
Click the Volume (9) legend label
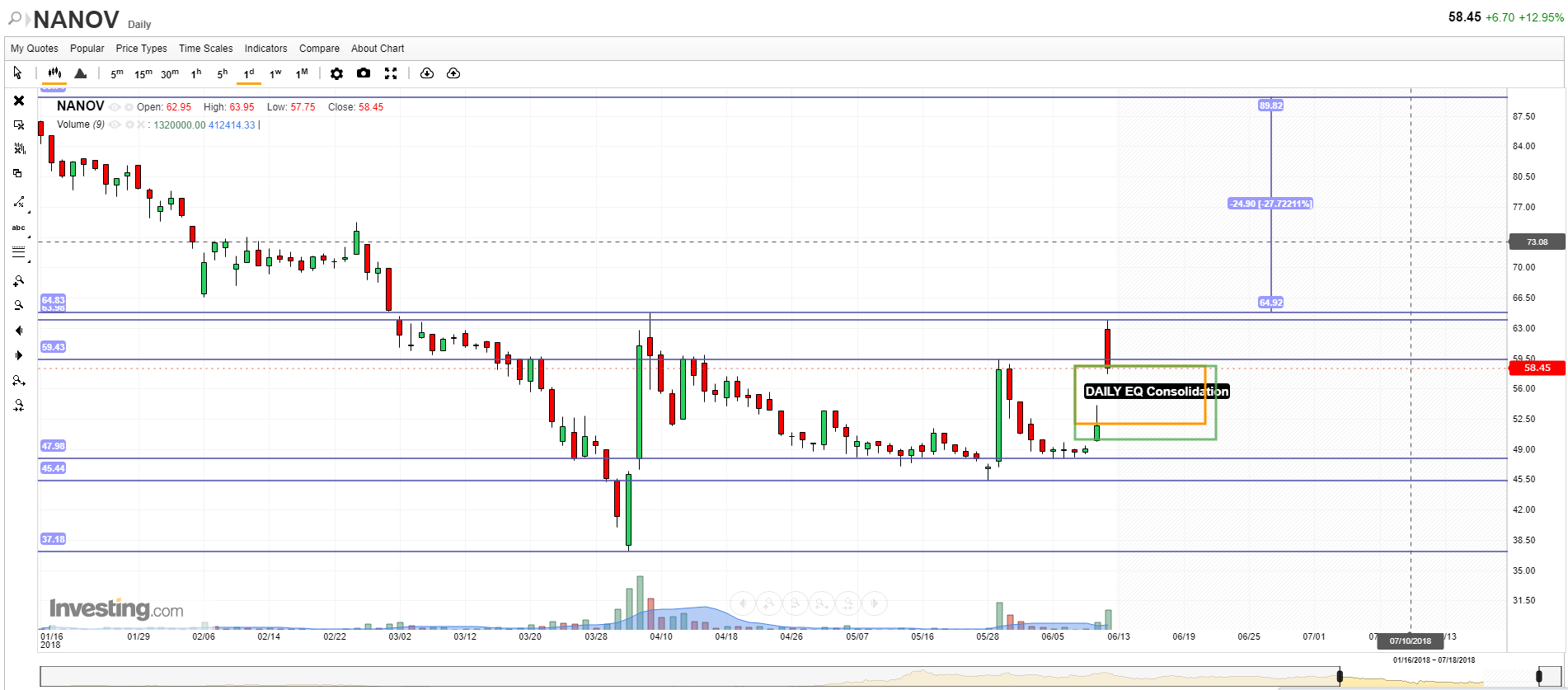(x=81, y=124)
